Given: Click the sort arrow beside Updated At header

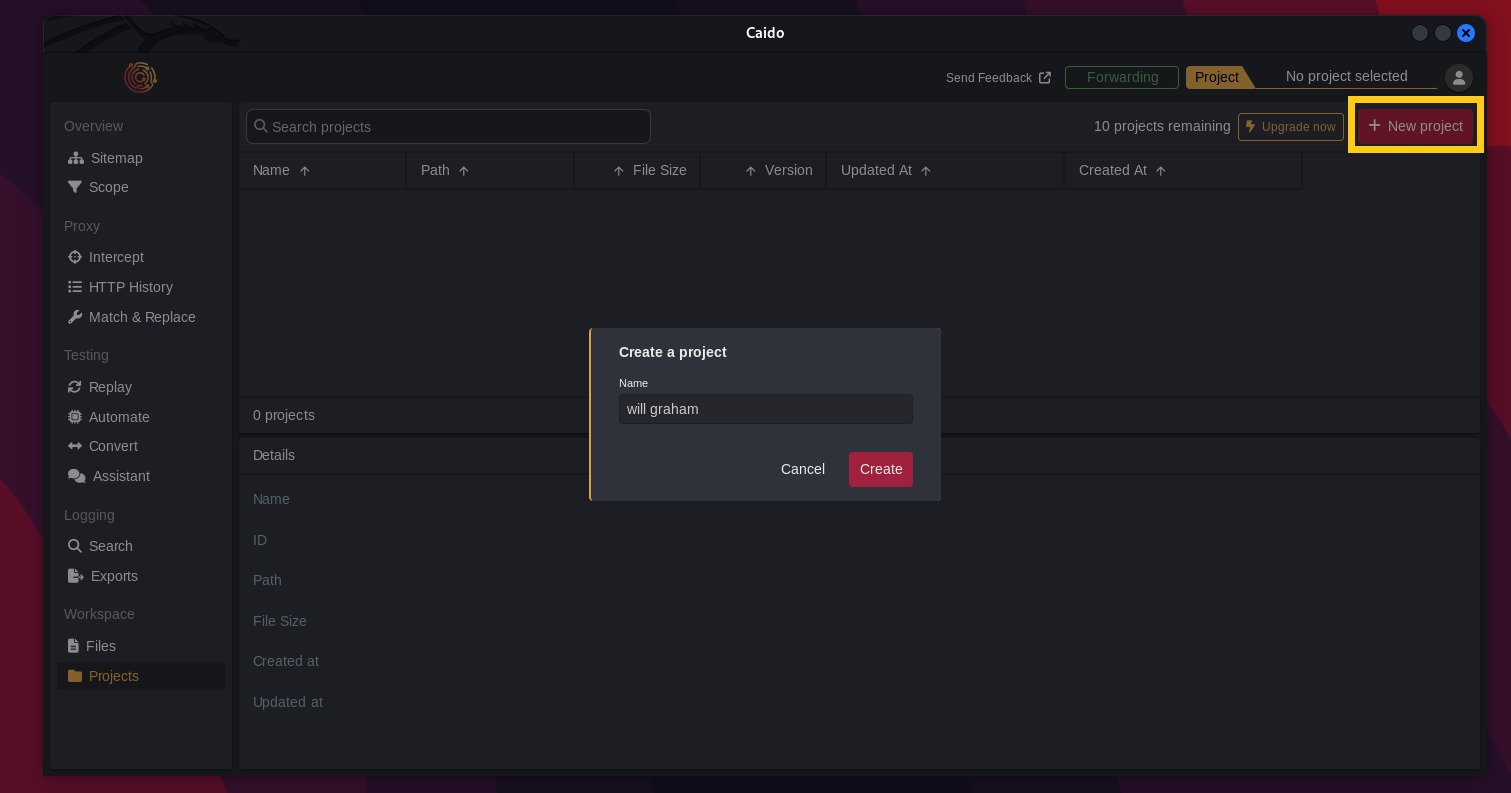Looking at the screenshot, I should 926,171.
